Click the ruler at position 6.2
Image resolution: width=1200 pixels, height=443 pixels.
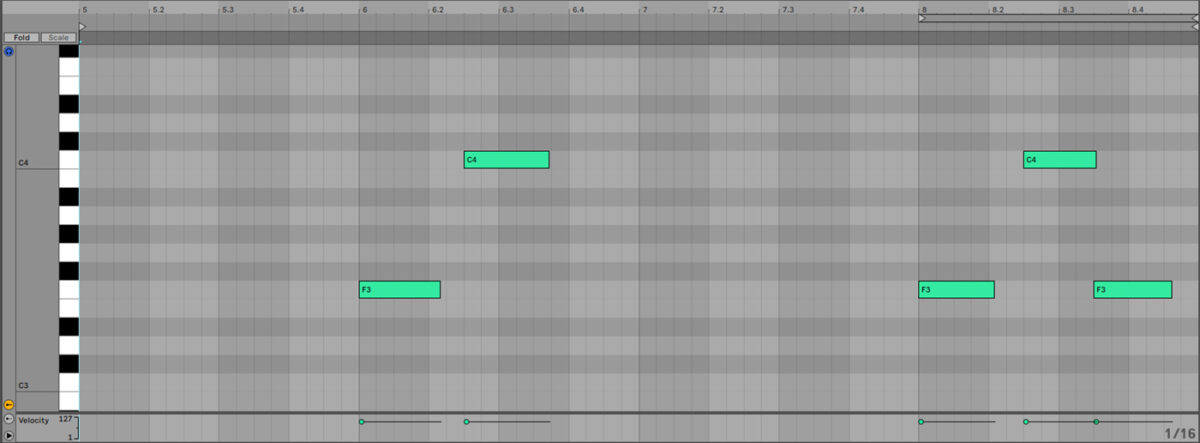pos(439,10)
